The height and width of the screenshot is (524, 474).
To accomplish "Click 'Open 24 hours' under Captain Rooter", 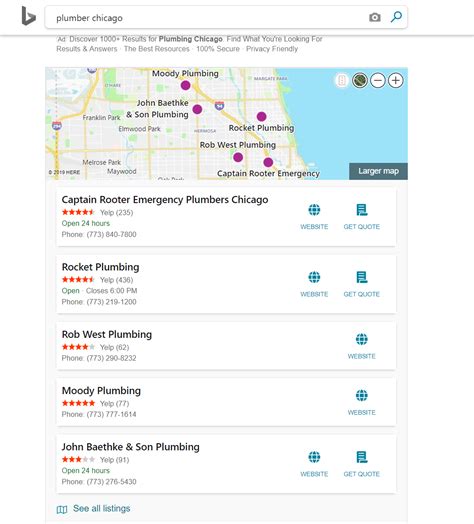I will [x=86, y=223].
